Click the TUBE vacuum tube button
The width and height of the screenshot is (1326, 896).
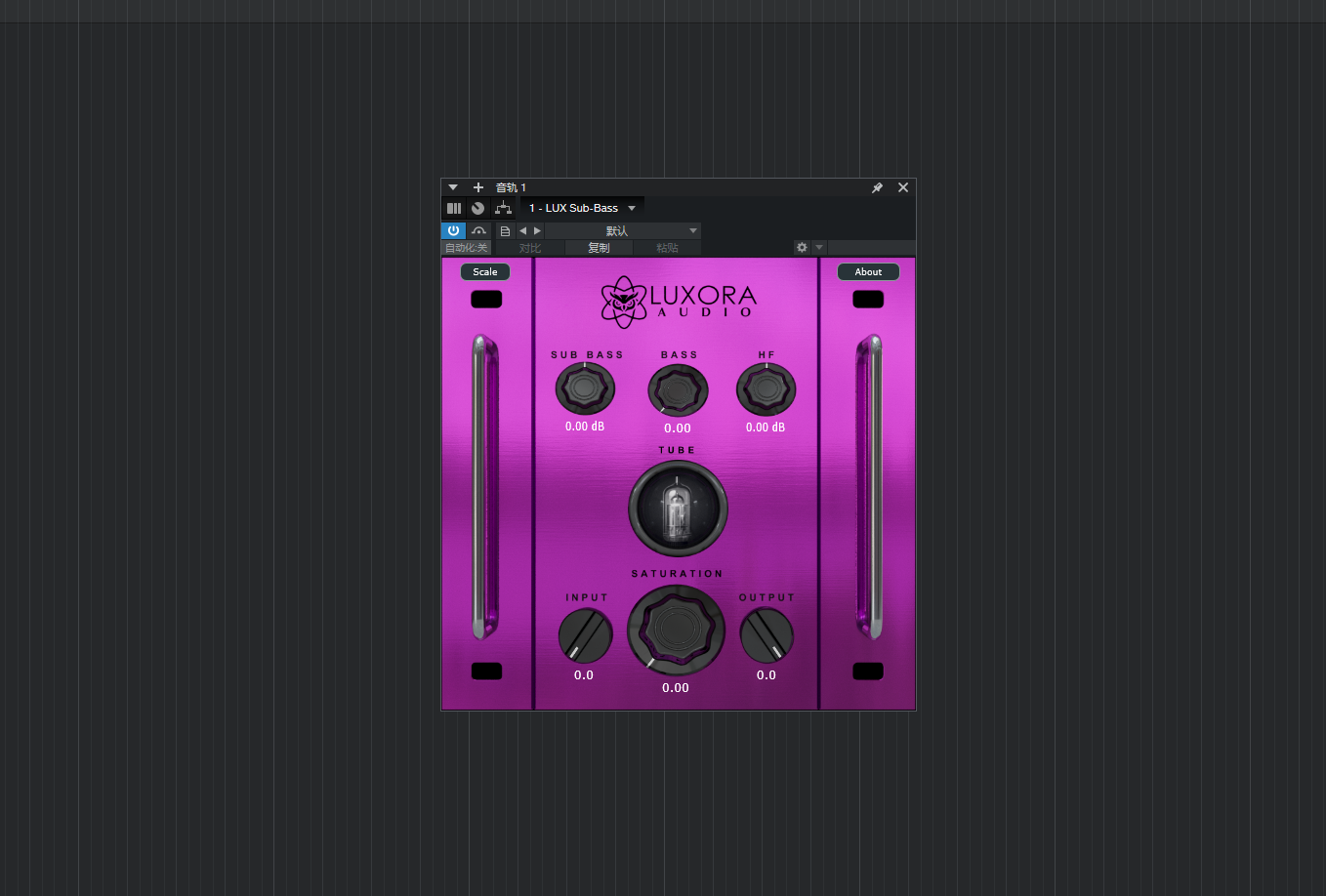point(678,509)
